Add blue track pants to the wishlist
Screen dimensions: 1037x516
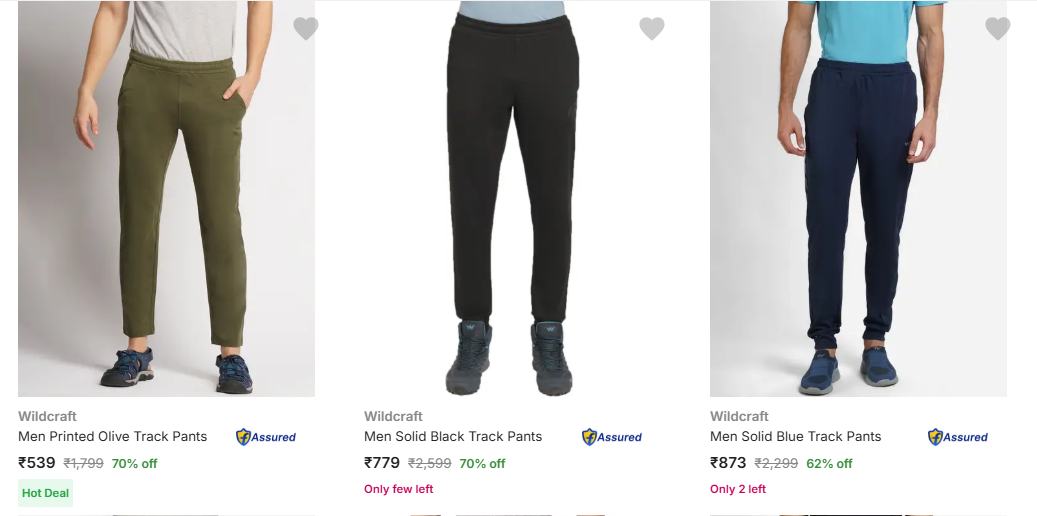point(998,29)
